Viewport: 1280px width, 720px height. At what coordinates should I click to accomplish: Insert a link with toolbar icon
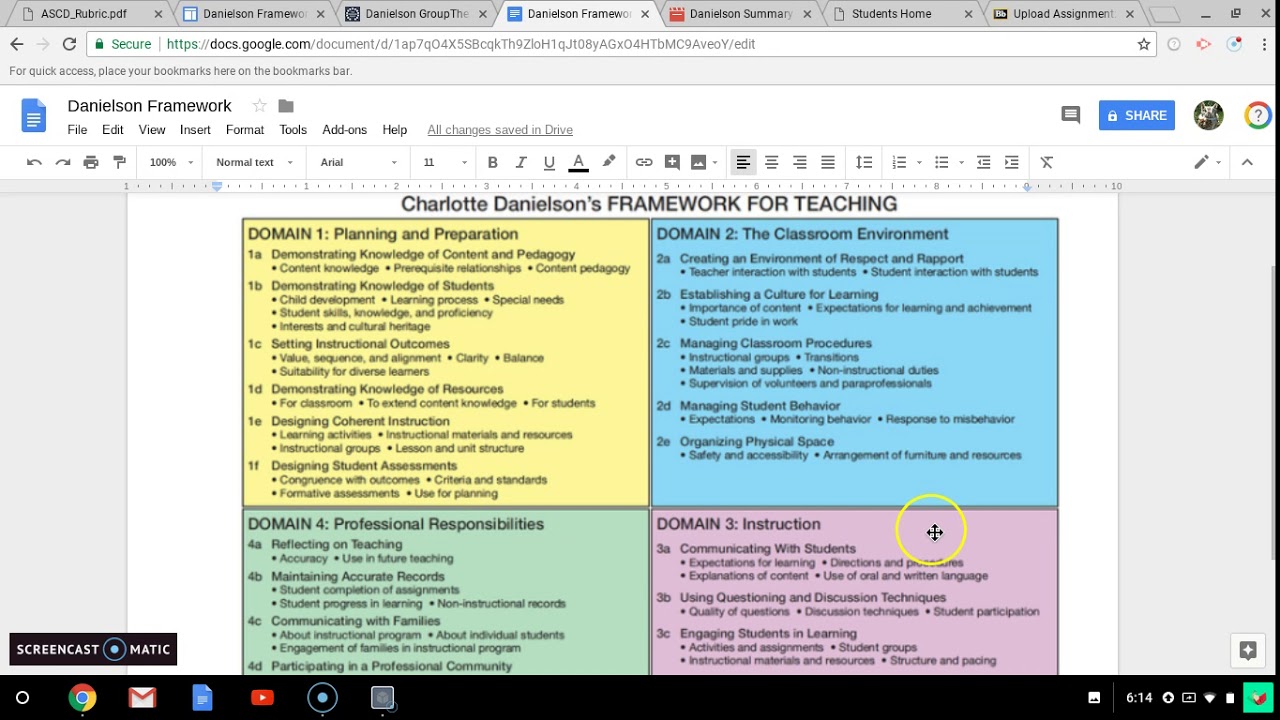(644, 162)
